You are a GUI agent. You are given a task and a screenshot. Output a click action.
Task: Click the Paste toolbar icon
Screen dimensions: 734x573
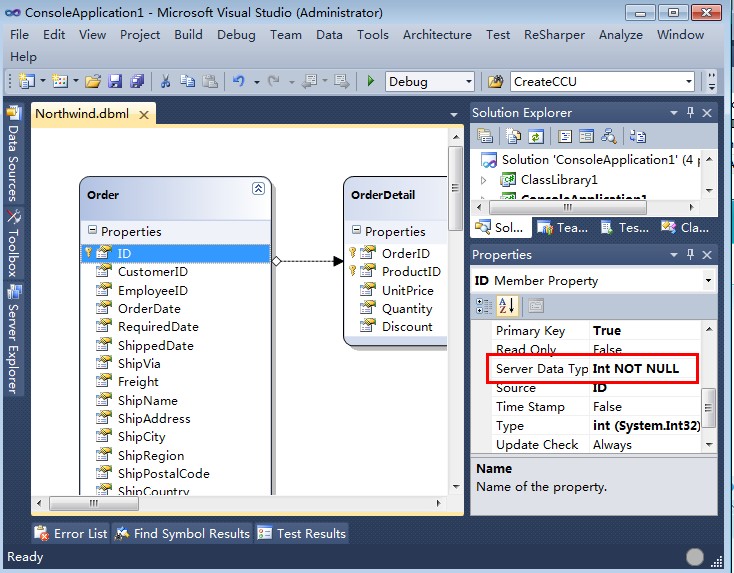tap(210, 81)
